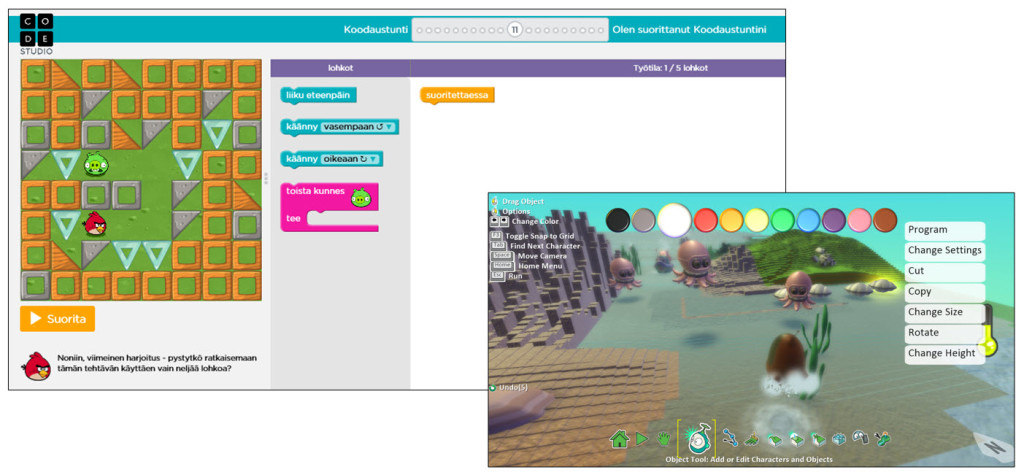Click the 'Työtila: 1 / 5 lohkot' header
The width and height of the screenshot is (1024, 475).
[671, 68]
